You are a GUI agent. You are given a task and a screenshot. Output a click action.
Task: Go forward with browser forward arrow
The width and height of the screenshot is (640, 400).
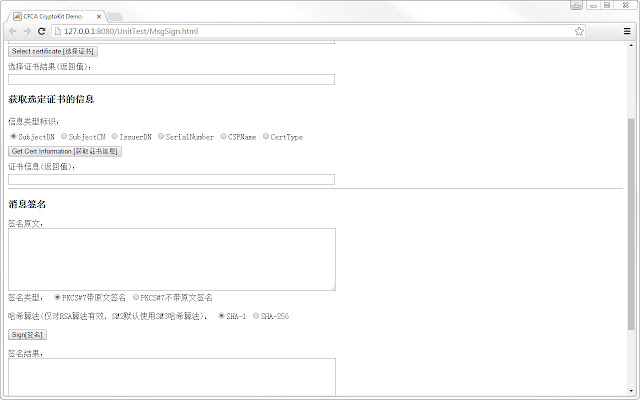[x=27, y=31]
